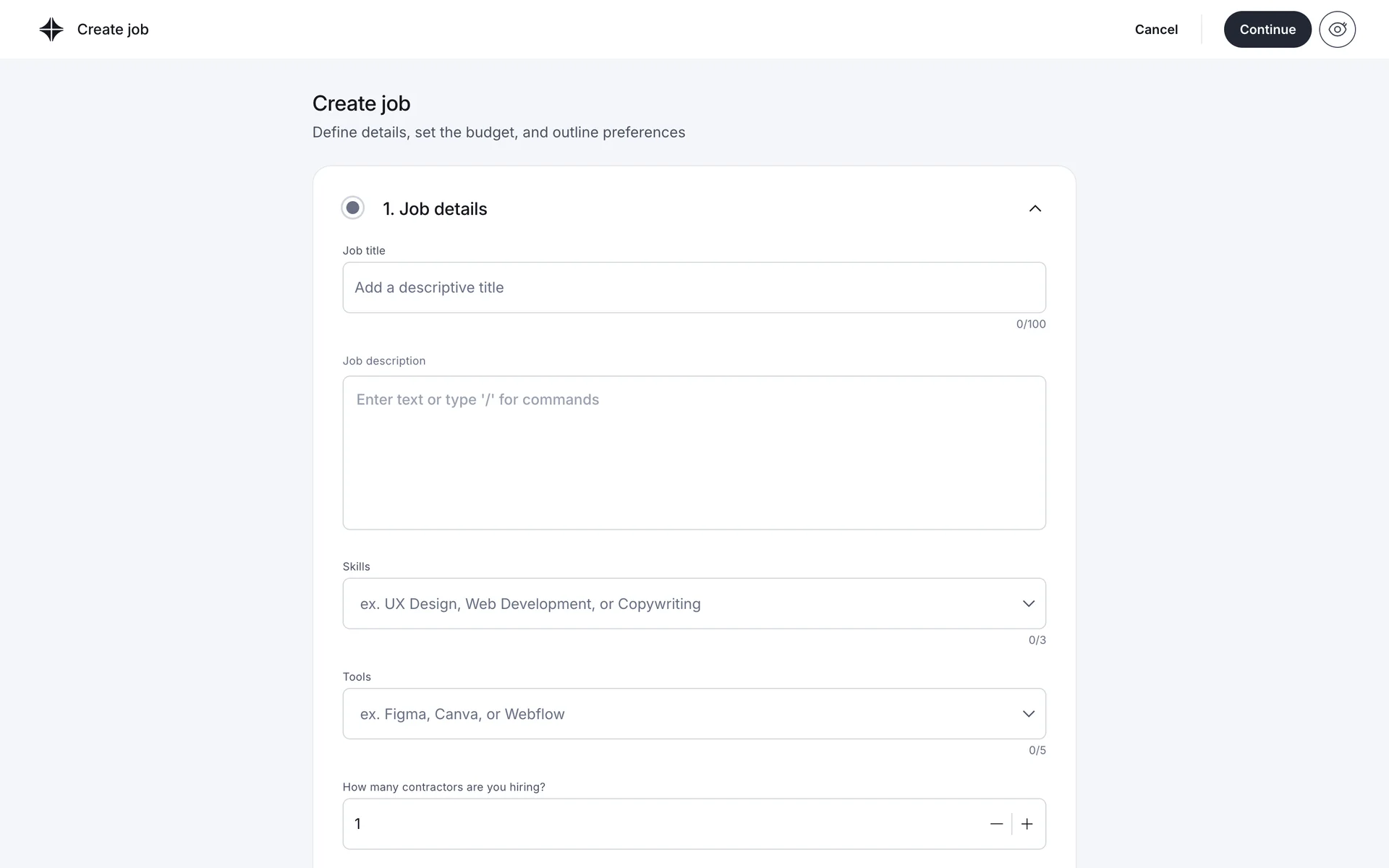Focus the Job title input field
This screenshot has width=1389, height=868.
(693, 288)
